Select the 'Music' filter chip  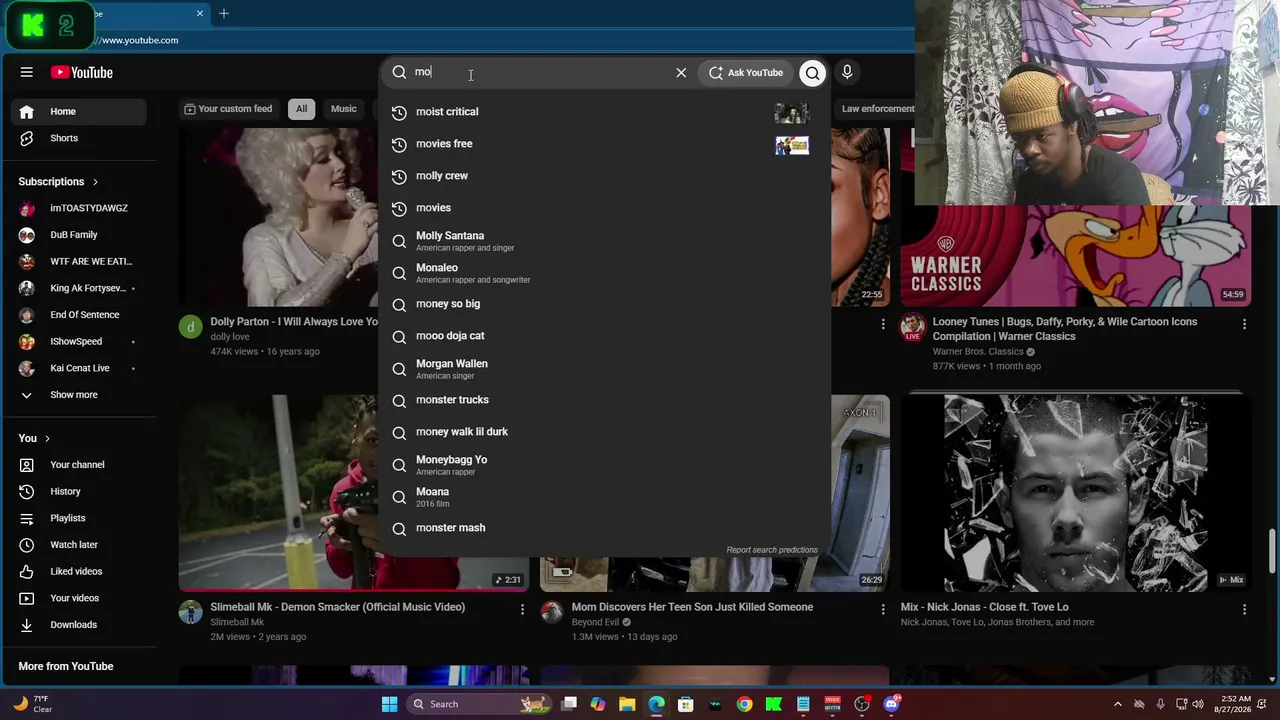(x=344, y=109)
